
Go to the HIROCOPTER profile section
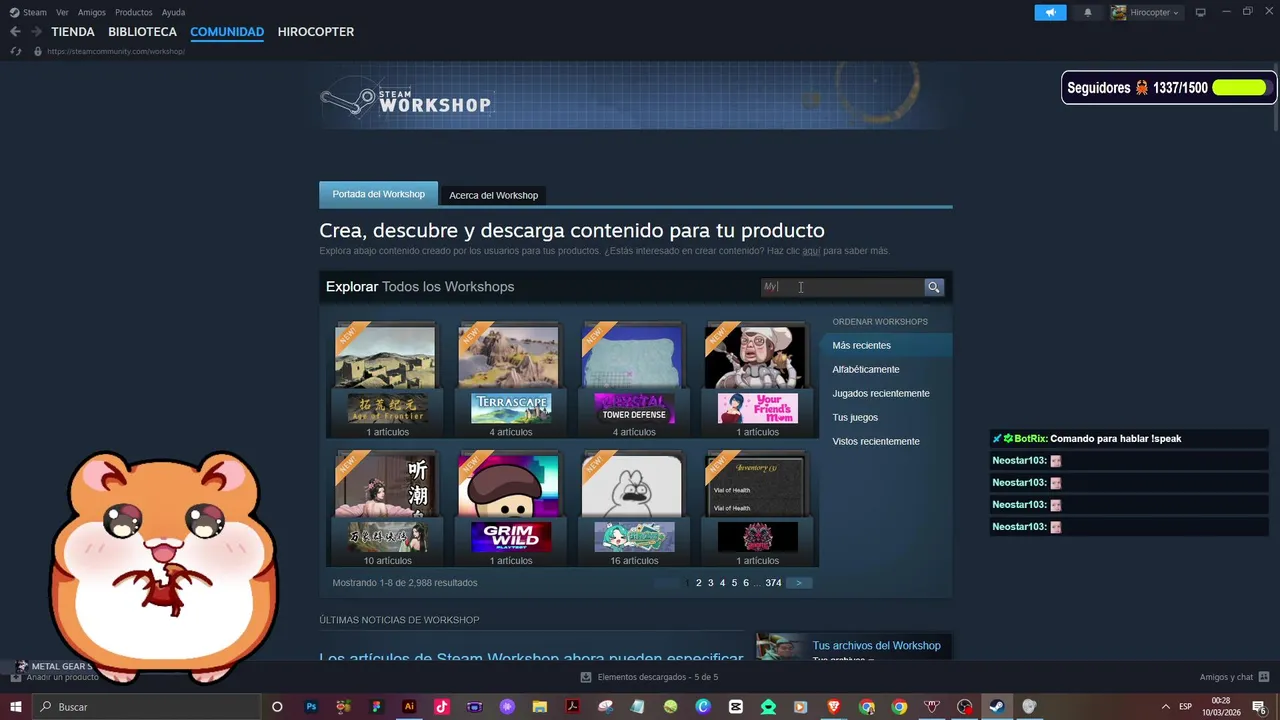coord(316,32)
